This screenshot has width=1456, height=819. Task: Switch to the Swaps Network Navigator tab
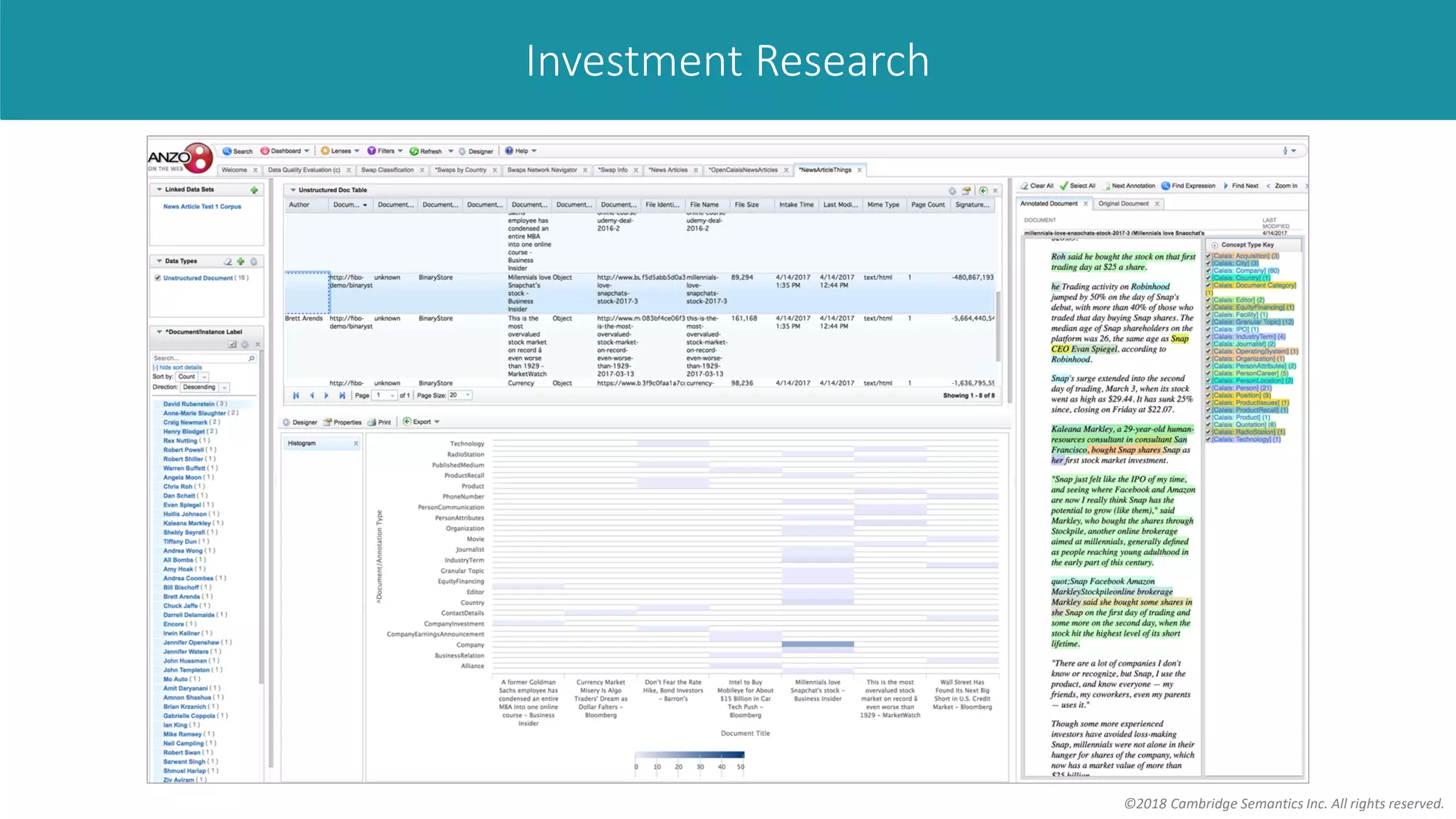click(542, 170)
